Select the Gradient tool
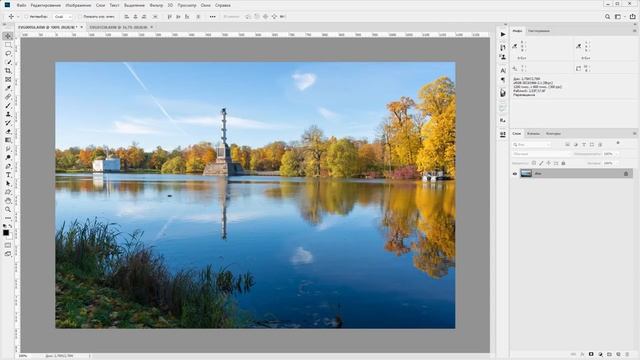The height and width of the screenshot is (360, 640). (8, 140)
